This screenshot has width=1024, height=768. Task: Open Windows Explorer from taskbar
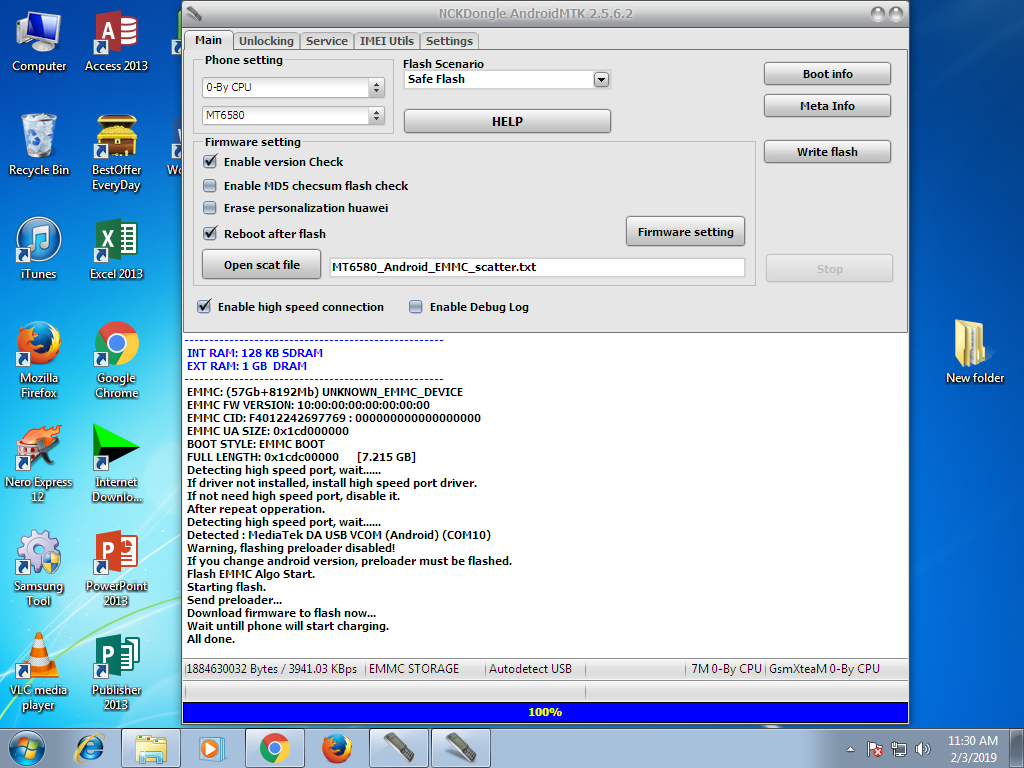151,748
